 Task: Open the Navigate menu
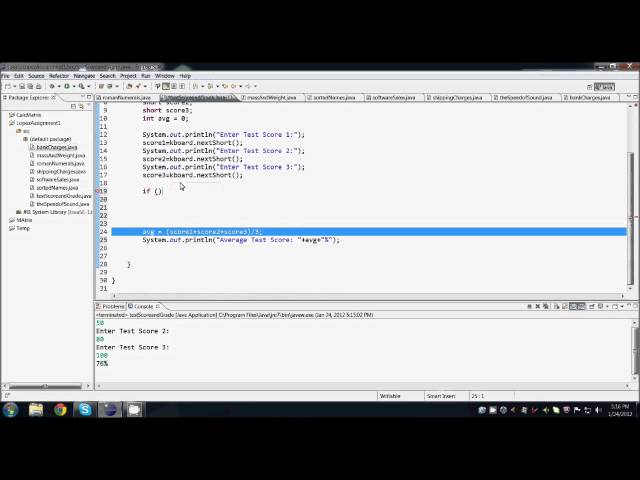coord(84,76)
